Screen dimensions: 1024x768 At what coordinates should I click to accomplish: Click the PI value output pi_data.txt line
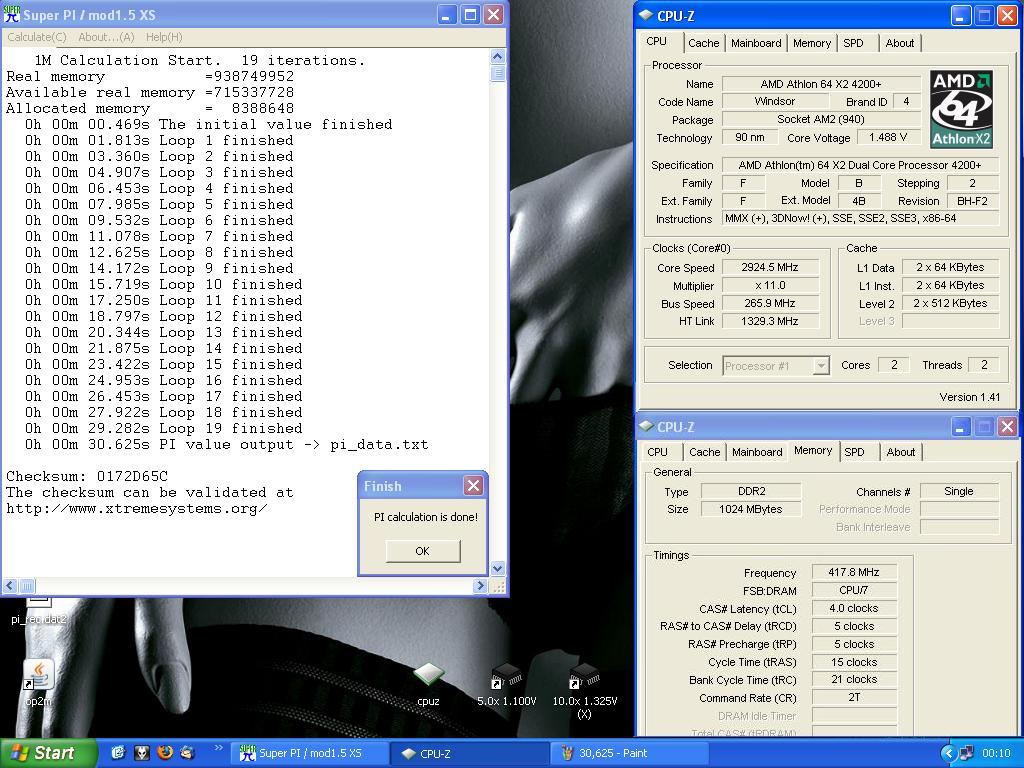coord(227,445)
